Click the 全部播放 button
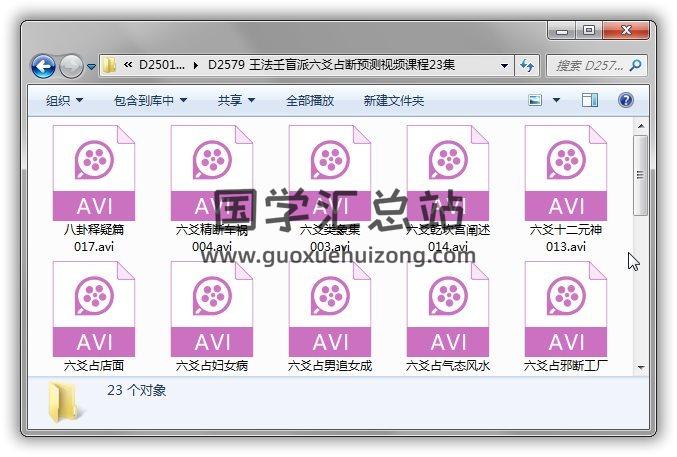Image resolution: width=677 pixels, height=457 pixels. (x=310, y=101)
